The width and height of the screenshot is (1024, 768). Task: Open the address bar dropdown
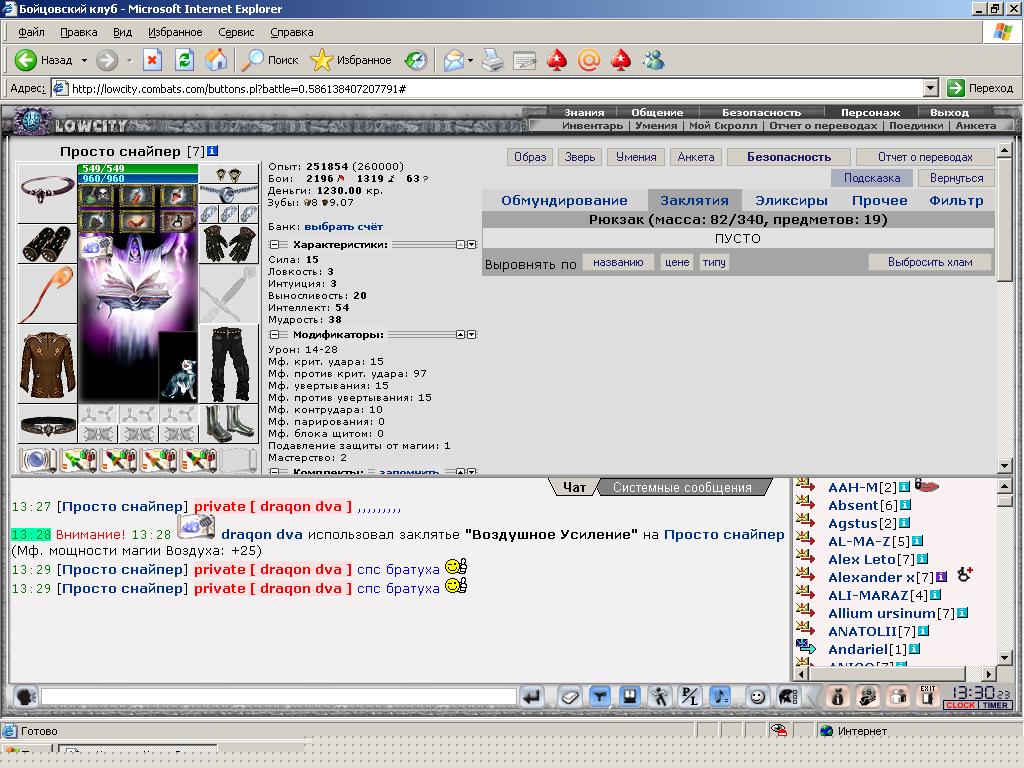[931, 88]
